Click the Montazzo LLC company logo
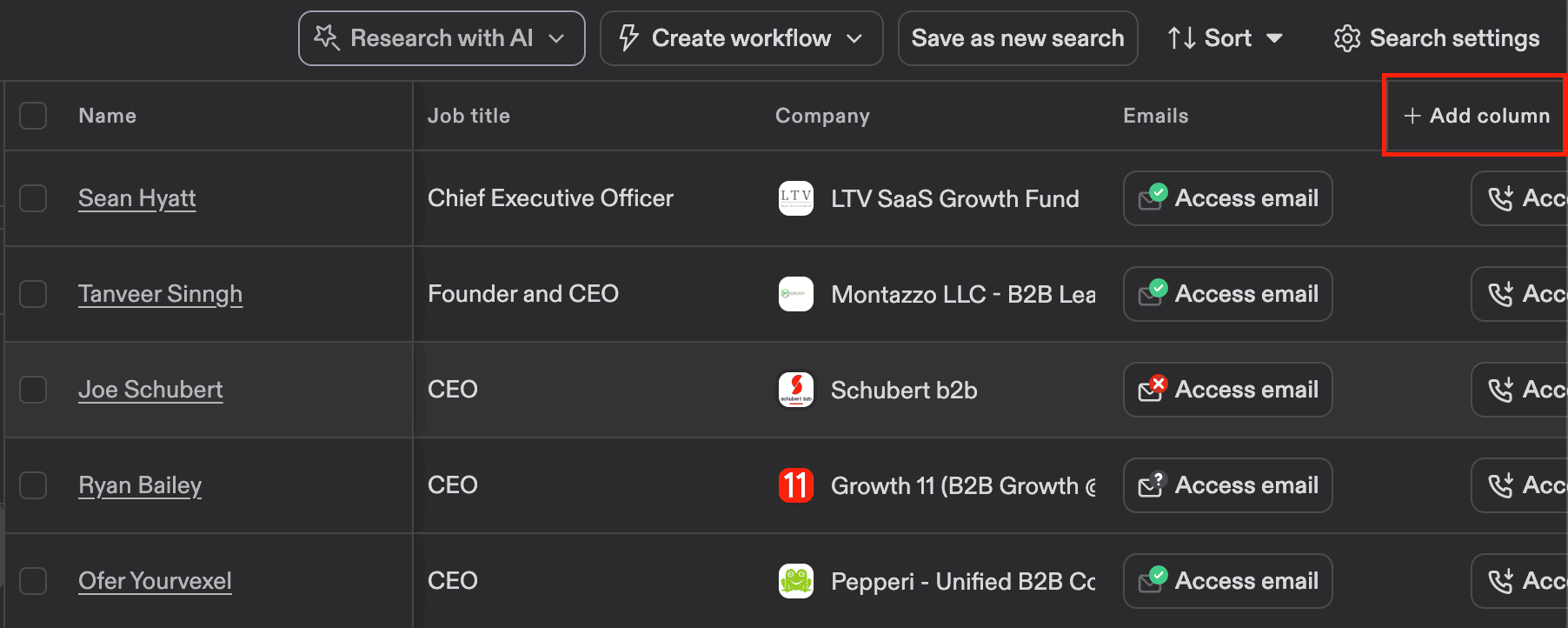1568x628 pixels. pos(795,294)
